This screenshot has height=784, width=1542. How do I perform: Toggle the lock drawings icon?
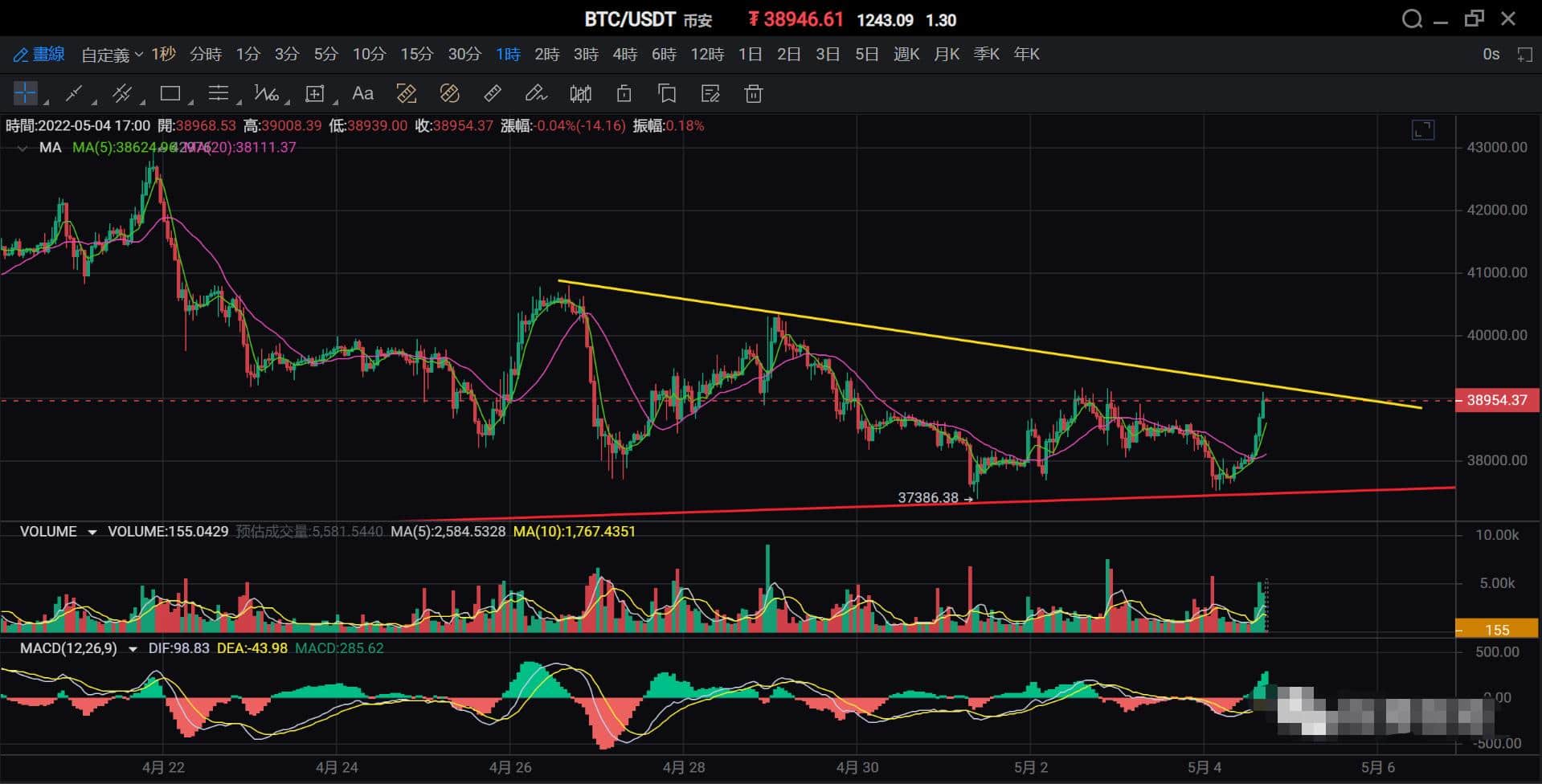624,94
